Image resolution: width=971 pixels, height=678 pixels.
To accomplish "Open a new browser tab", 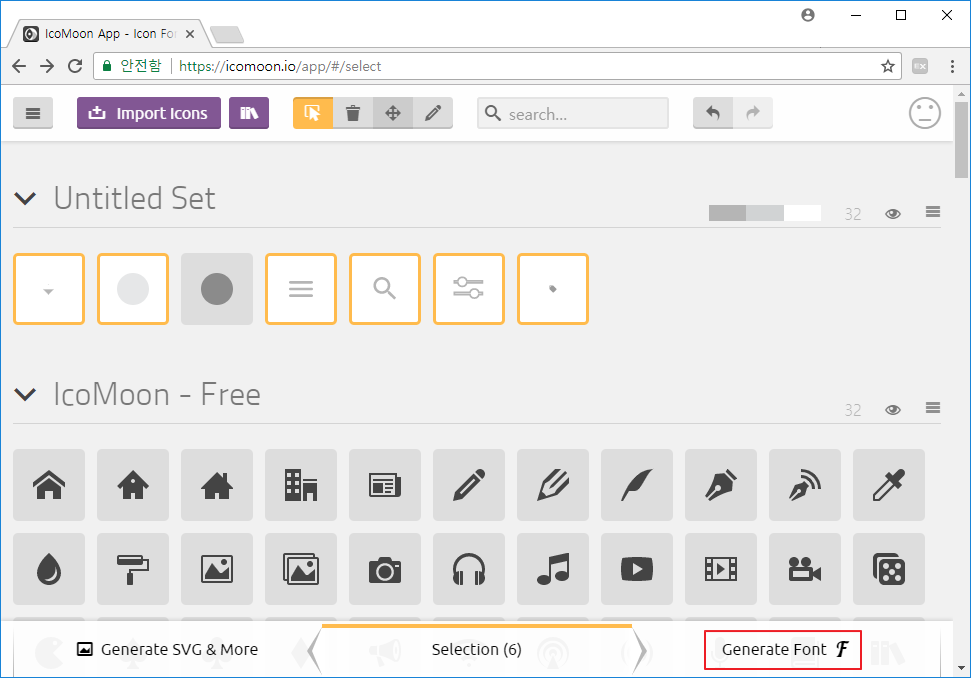I will (227, 35).
